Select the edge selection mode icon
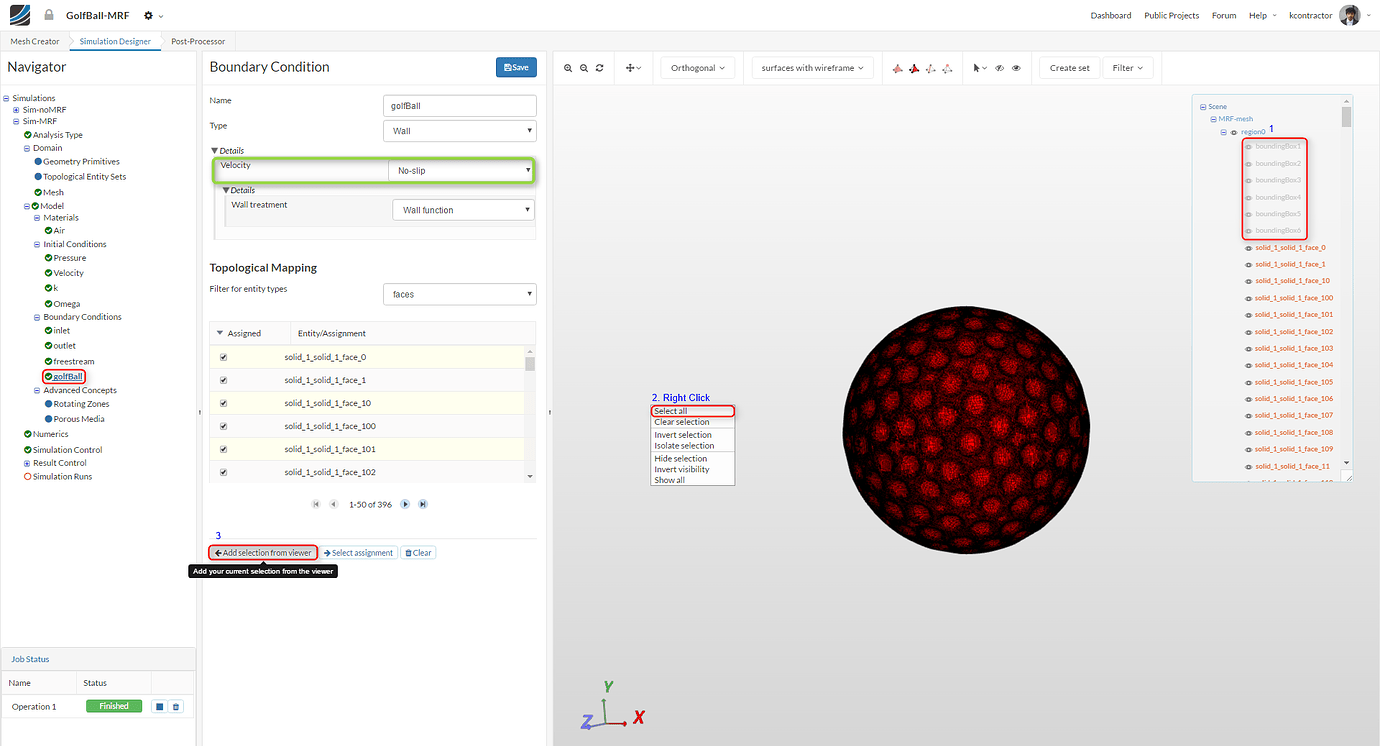 tap(931, 68)
